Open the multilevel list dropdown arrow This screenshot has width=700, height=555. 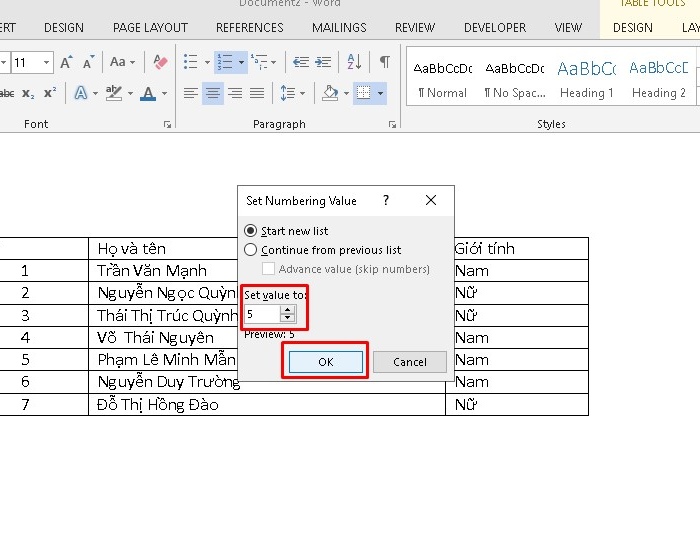273,62
